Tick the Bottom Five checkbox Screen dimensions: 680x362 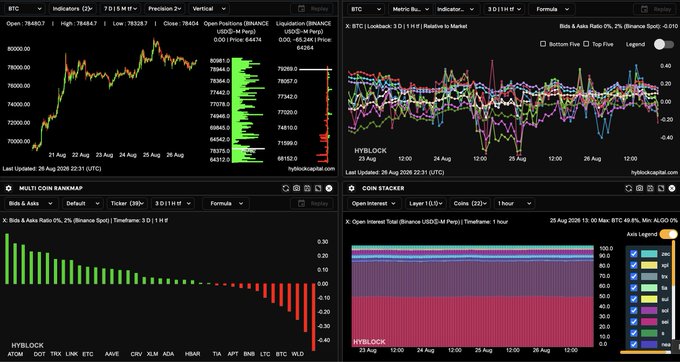click(543, 44)
